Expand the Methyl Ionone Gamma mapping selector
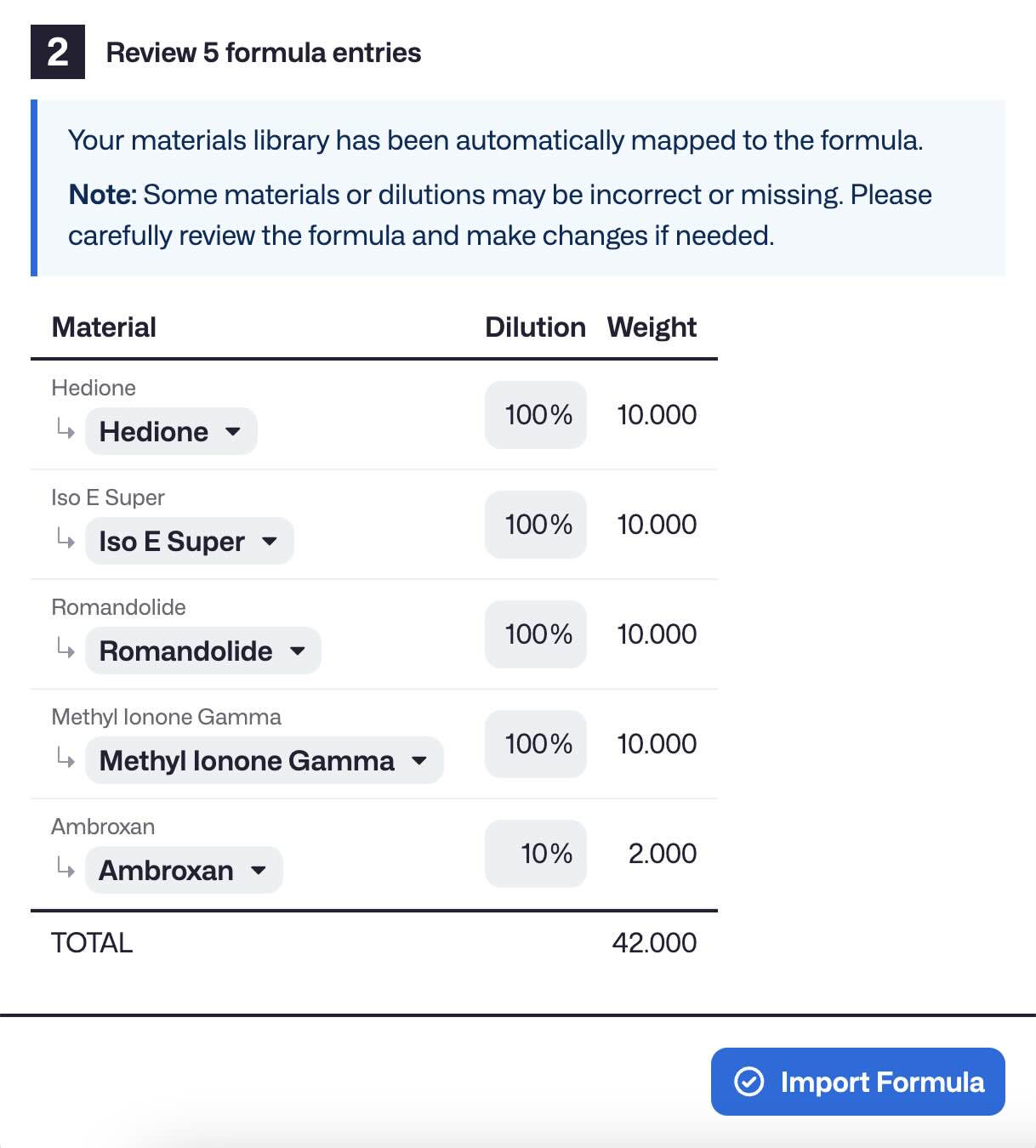The height and width of the screenshot is (1148, 1036). click(264, 760)
